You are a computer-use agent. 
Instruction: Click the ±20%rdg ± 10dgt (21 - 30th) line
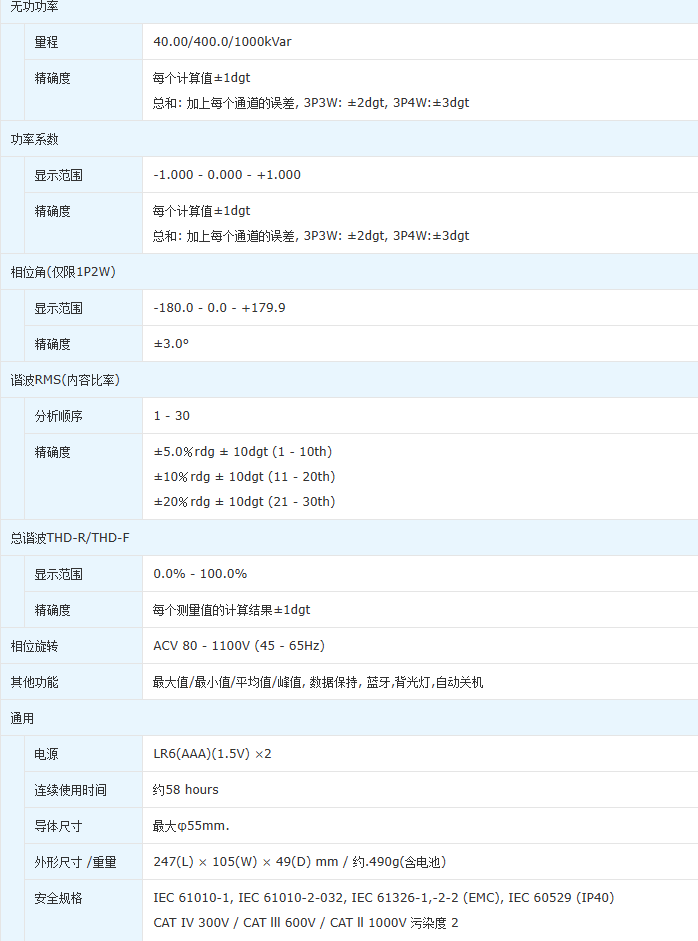click(244, 502)
